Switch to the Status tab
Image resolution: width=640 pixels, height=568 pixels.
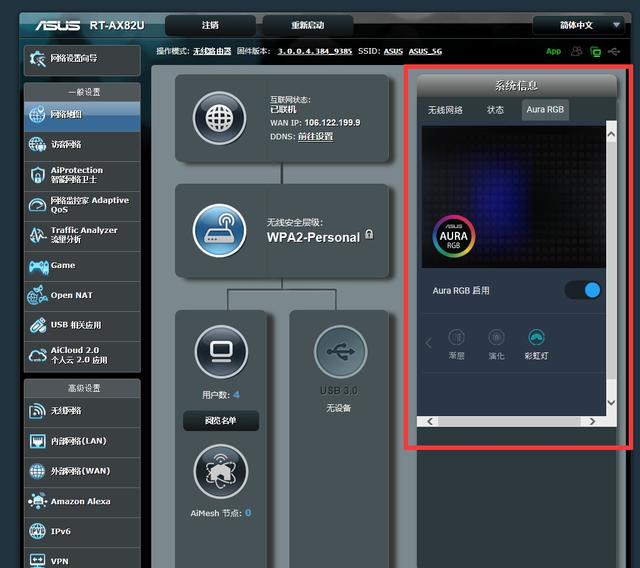coord(495,110)
